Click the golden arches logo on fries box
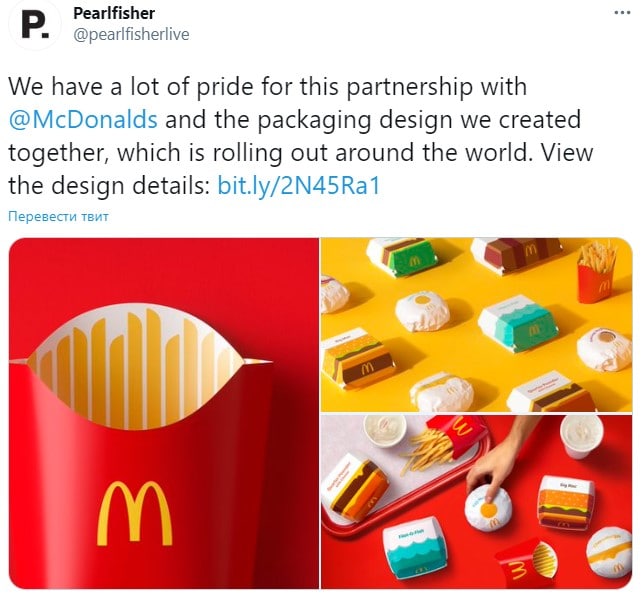This screenshot has width=643, height=597. [x=135, y=513]
